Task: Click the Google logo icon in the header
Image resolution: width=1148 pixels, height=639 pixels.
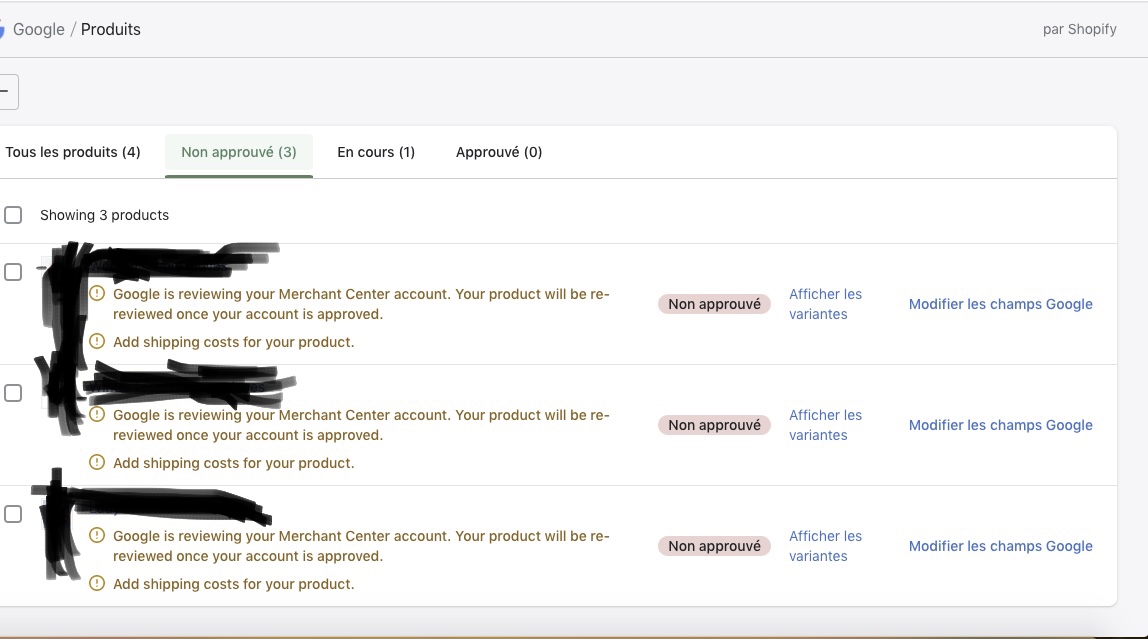Action: pos(2,29)
